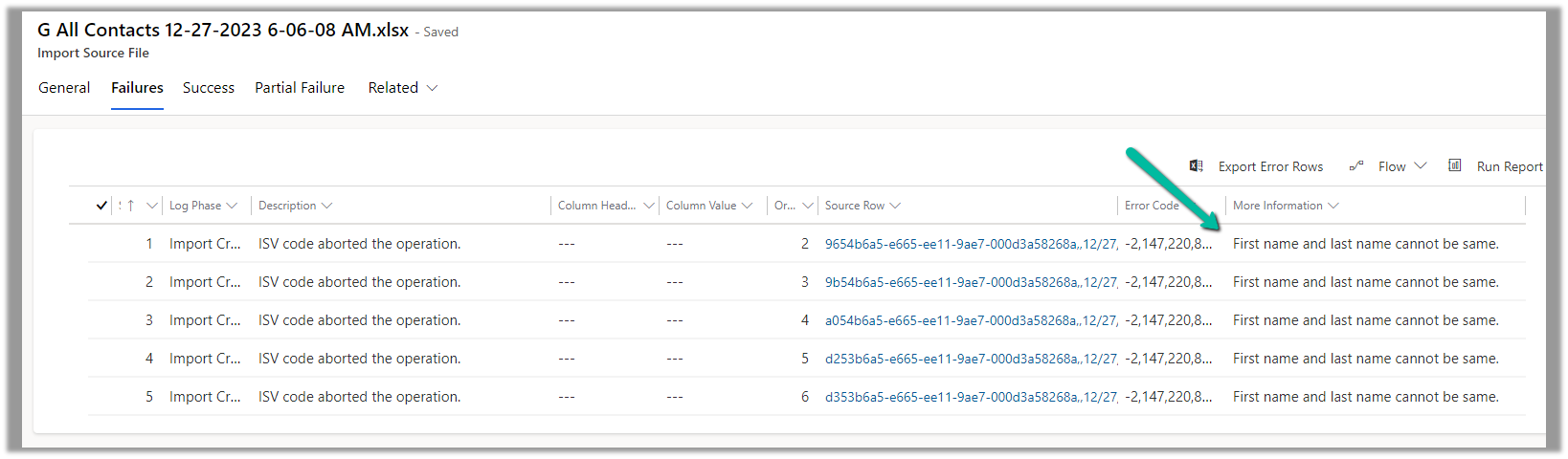Click the sort arrow icon in the number column
The width and height of the screenshot is (1568, 459).
click(x=130, y=206)
